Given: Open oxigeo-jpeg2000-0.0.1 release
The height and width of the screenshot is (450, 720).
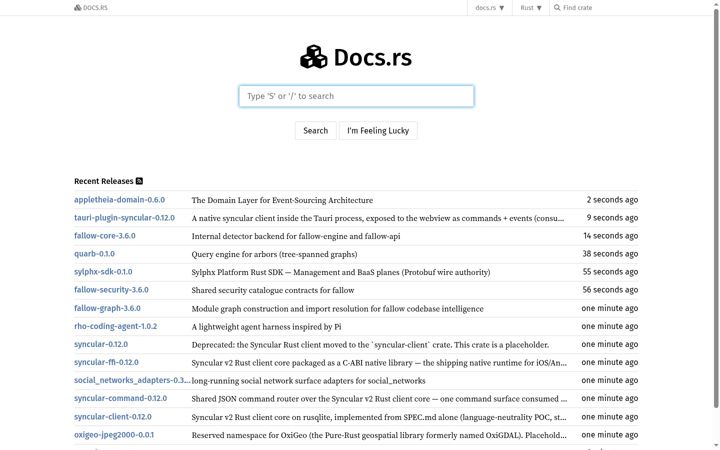Looking at the screenshot, I should coord(114,435).
